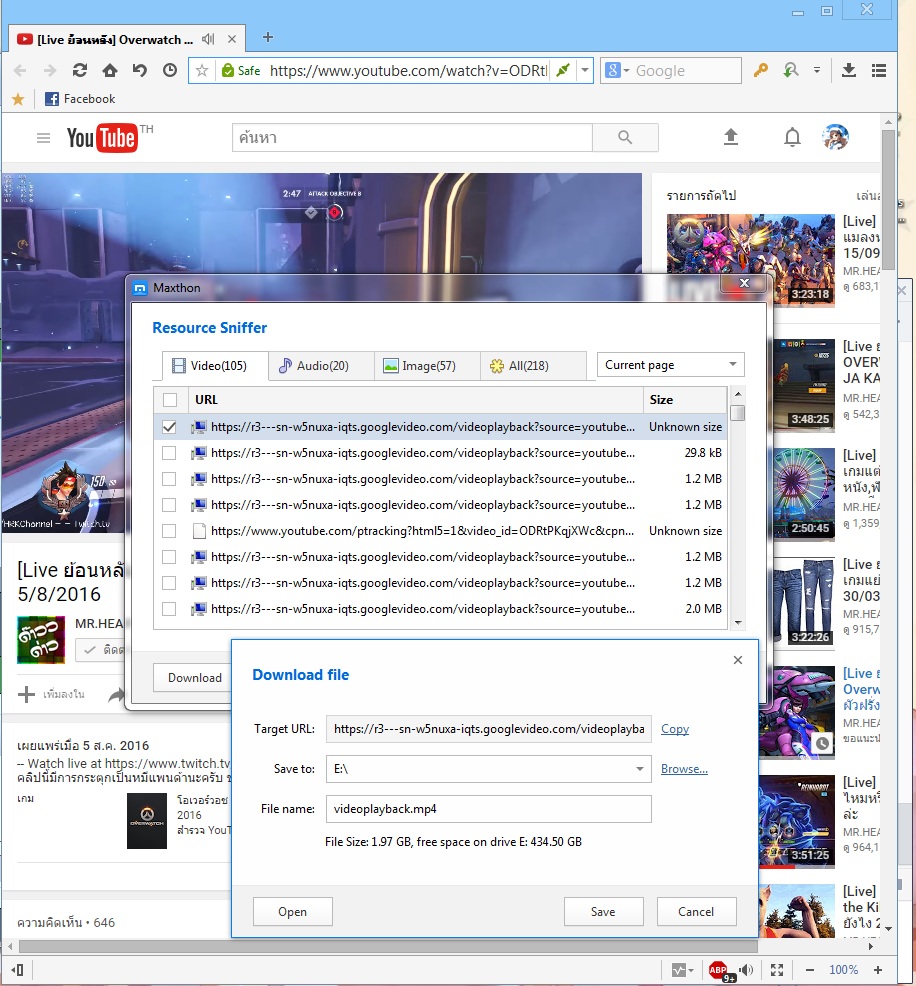Switch to the Image(57) tab
The image size is (916, 986).
tap(427, 366)
